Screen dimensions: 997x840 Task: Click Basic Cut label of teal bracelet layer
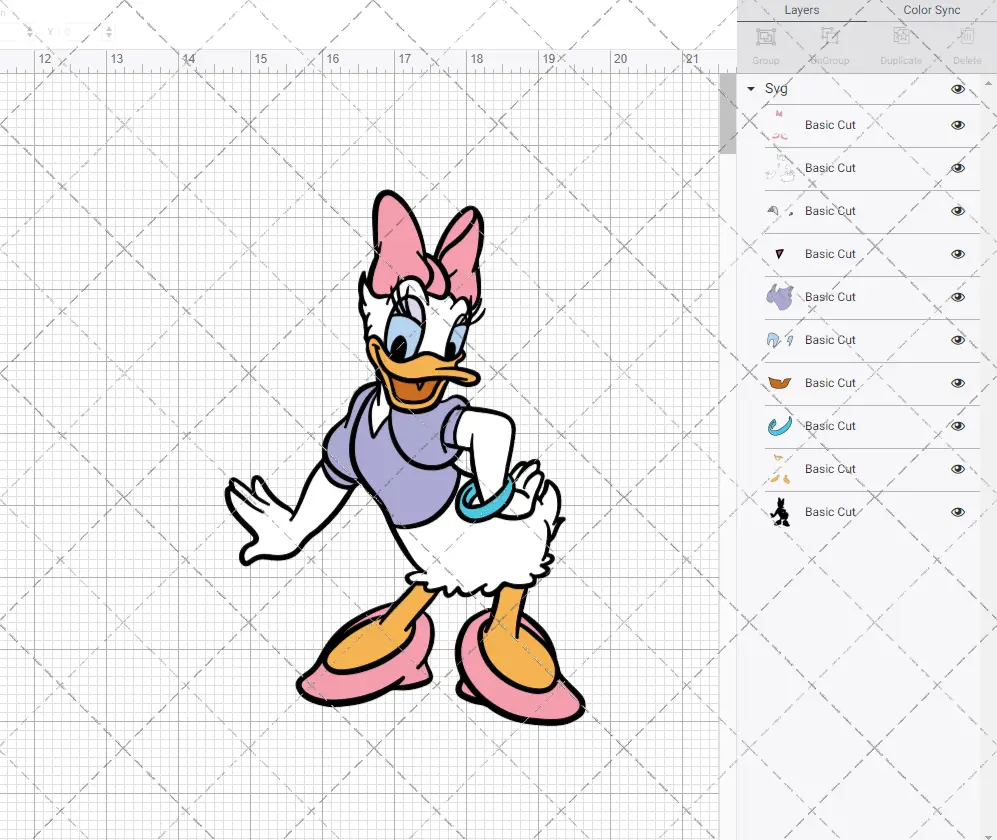[x=830, y=426]
